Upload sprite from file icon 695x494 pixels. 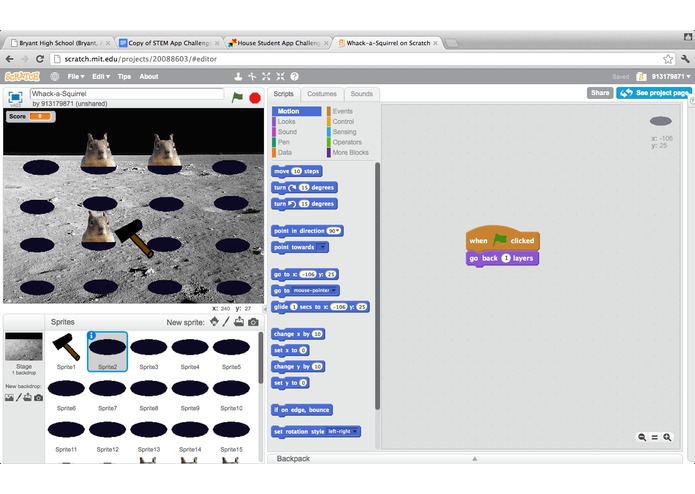(239, 321)
